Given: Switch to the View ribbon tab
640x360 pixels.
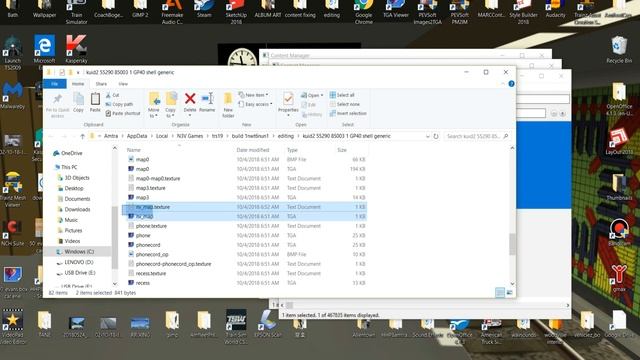Looking at the screenshot, I should tap(123, 84).
